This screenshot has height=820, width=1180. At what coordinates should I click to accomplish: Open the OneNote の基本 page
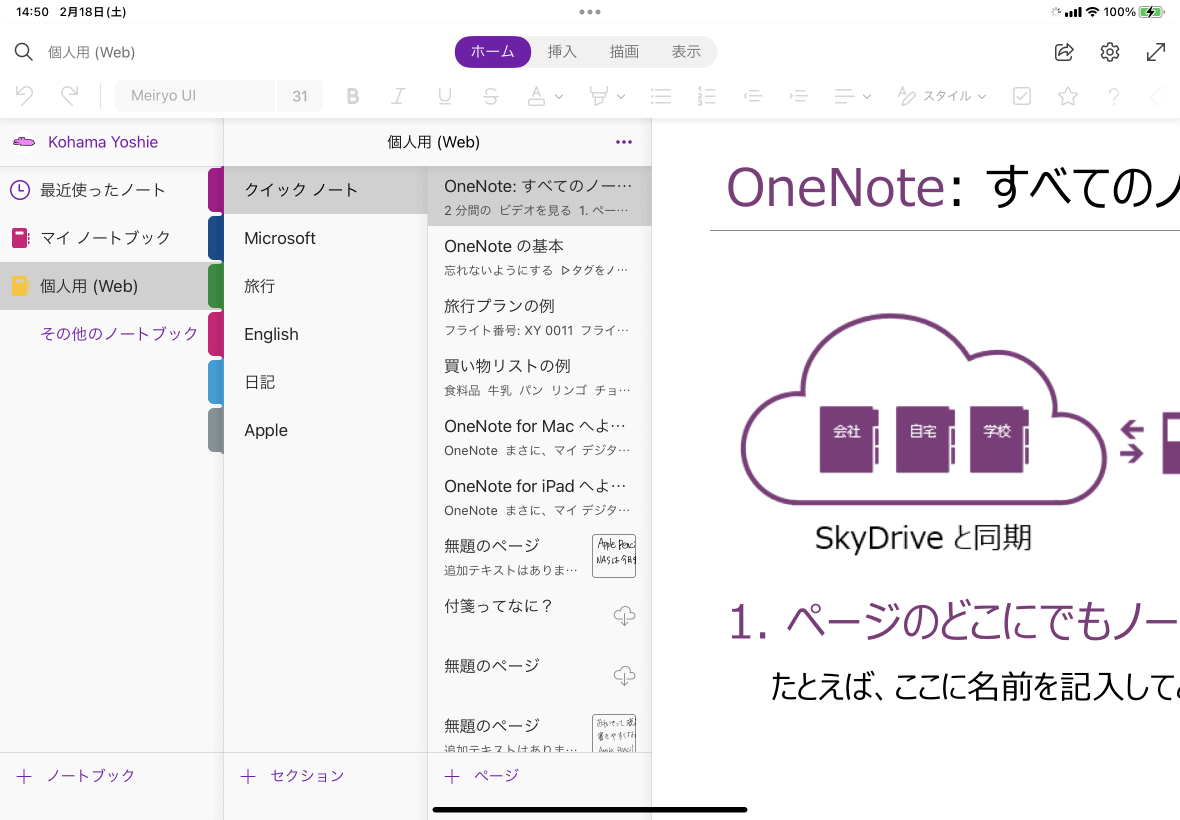(x=539, y=257)
